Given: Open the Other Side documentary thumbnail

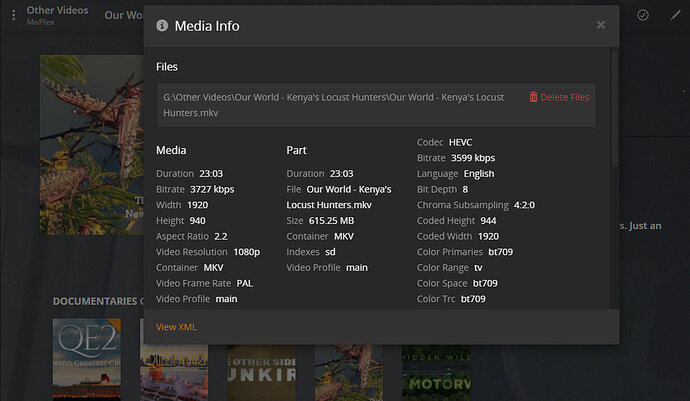Looking at the screenshot, I should pos(261,372).
